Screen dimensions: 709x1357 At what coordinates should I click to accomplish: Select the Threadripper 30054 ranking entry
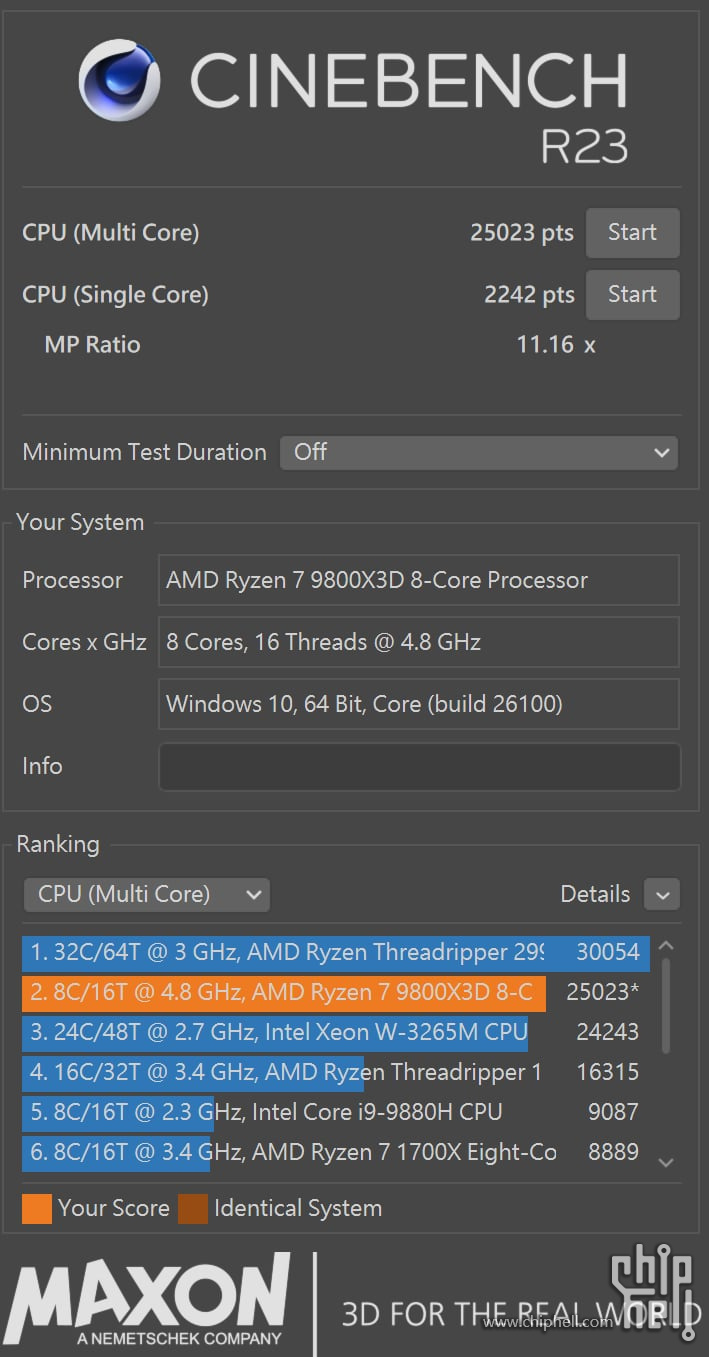tap(335, 952)
